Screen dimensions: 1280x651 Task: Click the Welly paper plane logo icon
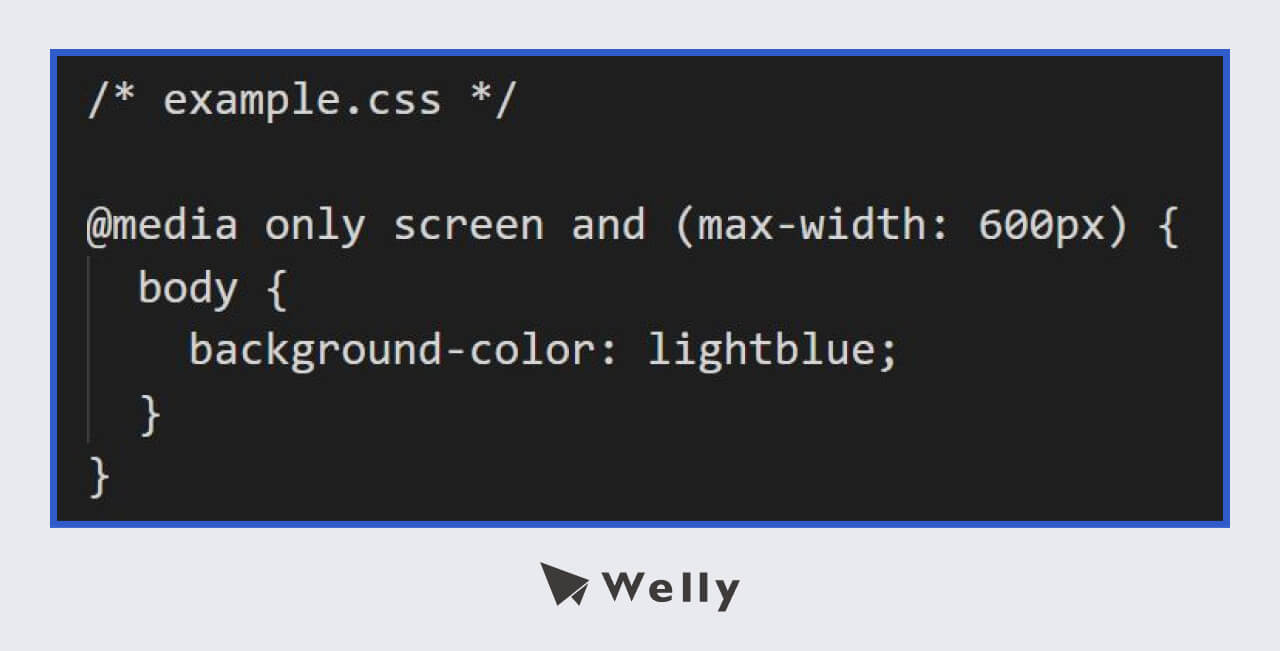point(563,584)
